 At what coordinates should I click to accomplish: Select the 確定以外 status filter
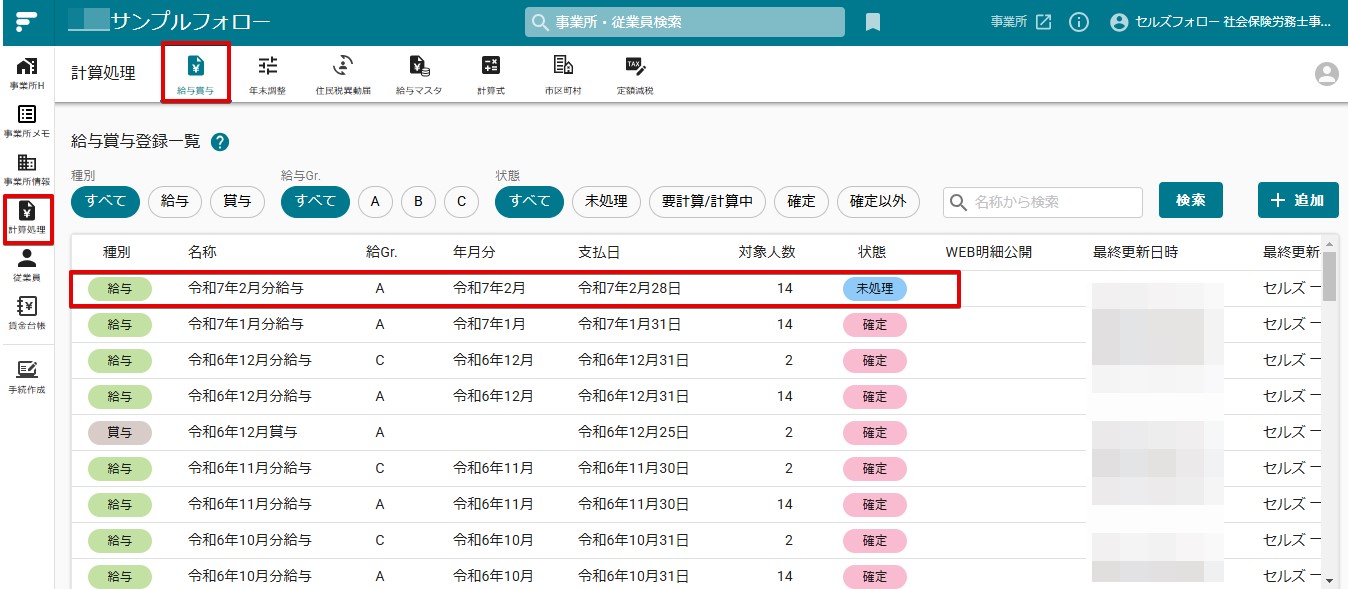pos(878,201)
